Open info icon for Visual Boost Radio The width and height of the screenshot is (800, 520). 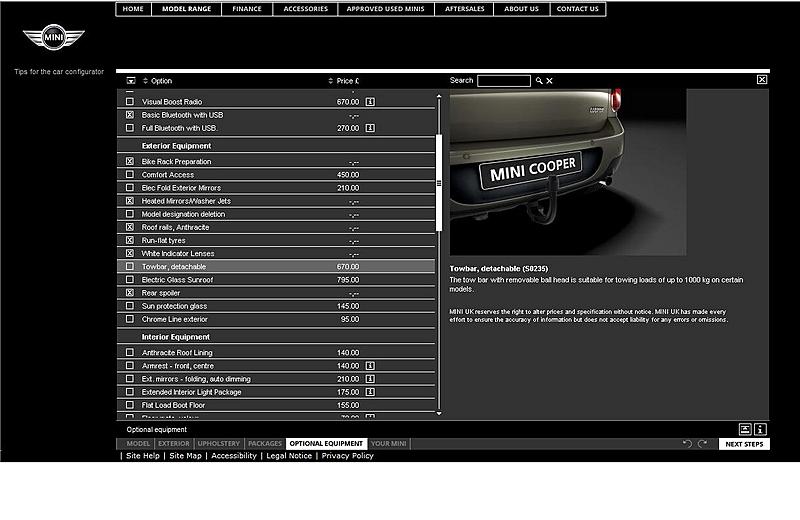369,102
